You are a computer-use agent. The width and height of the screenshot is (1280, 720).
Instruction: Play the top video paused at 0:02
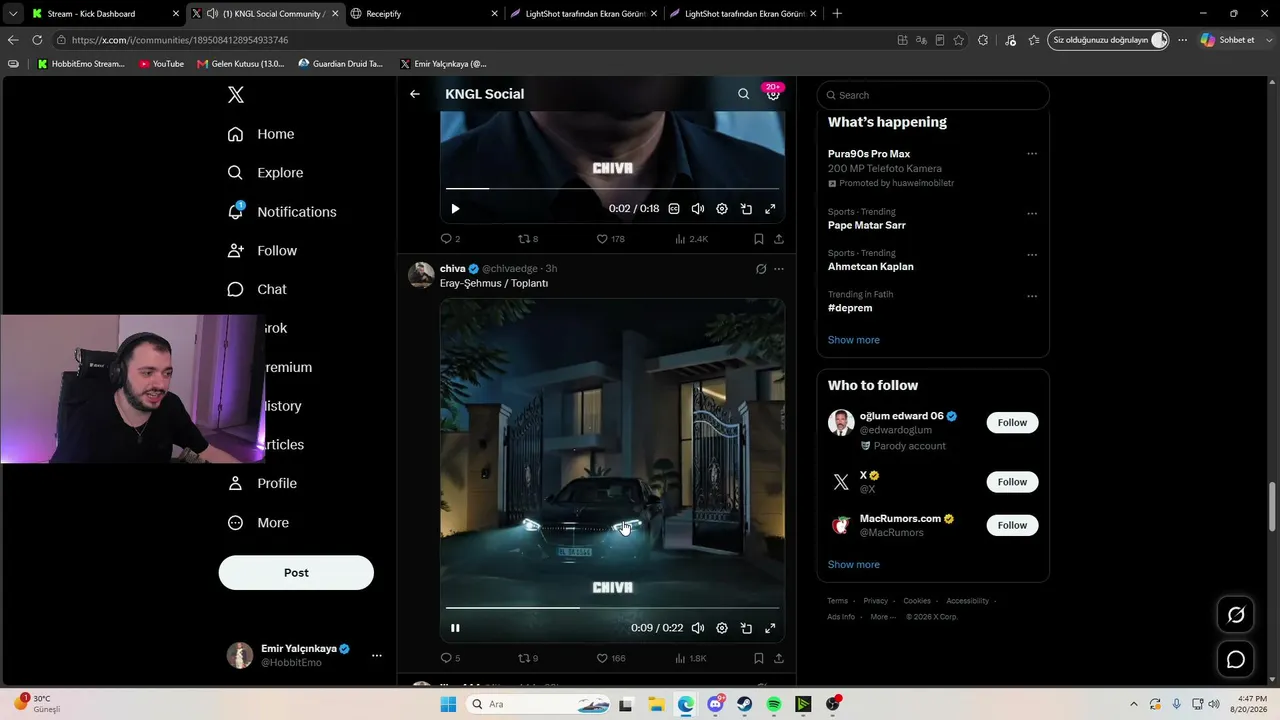(455, 209)
